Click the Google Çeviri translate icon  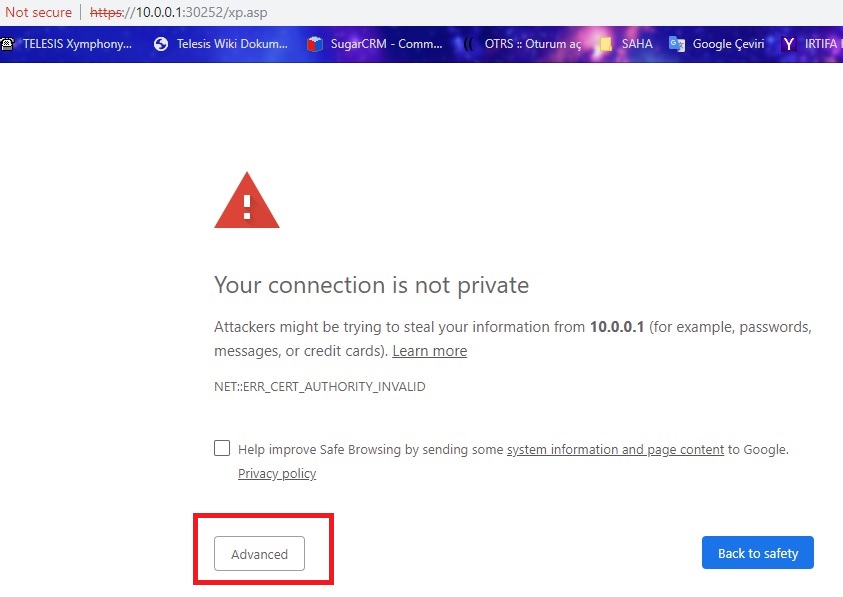tap(677, 44)
